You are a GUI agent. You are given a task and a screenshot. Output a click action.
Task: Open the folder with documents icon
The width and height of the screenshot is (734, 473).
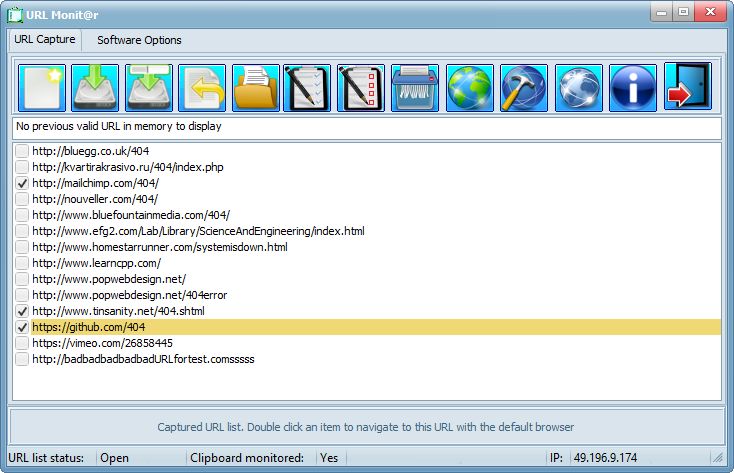coord(256,88)
